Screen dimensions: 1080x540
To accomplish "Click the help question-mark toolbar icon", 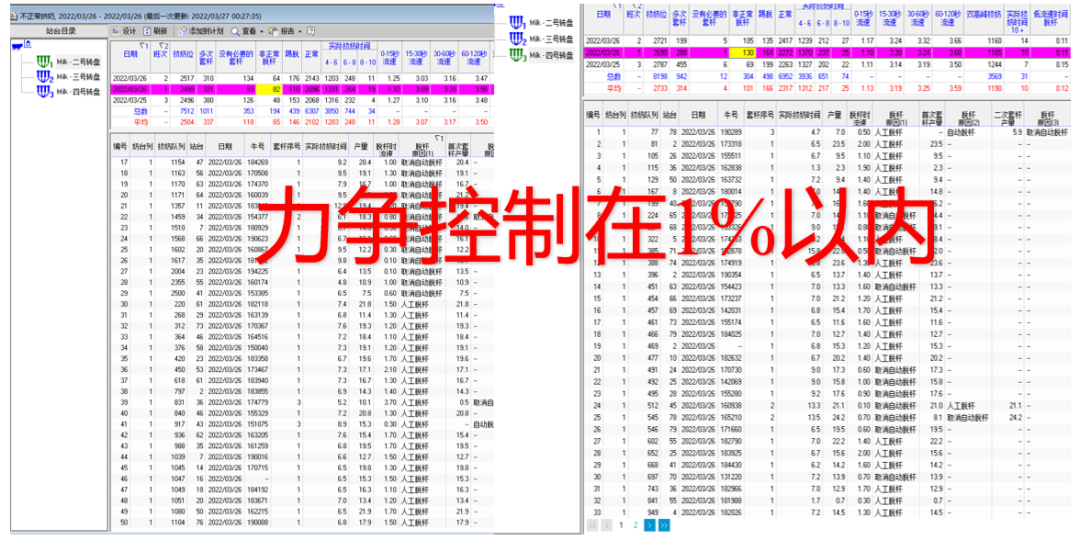I will pyautogui.click(x=311, y=31).
